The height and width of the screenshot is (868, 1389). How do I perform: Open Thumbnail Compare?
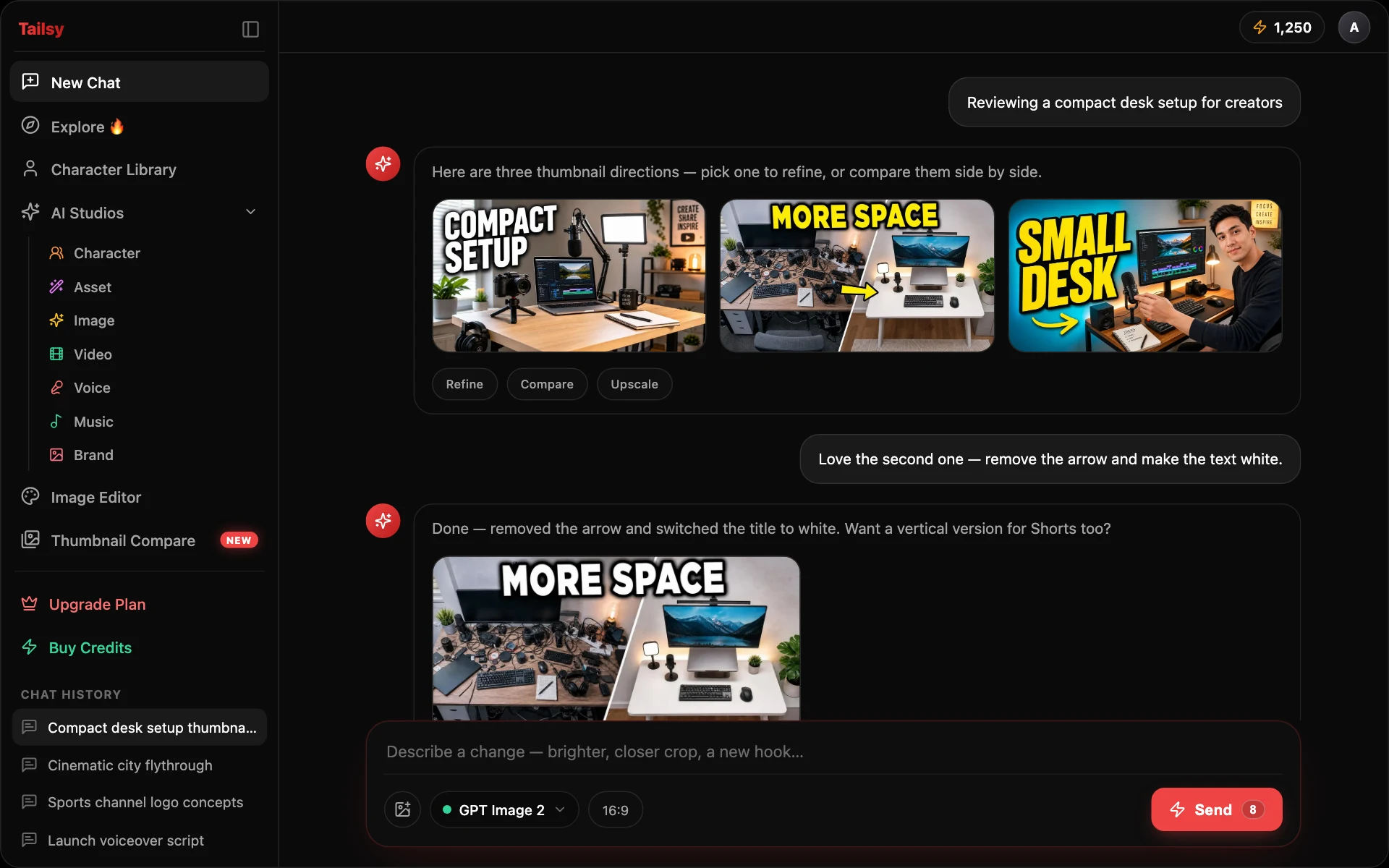pos(140,540)
